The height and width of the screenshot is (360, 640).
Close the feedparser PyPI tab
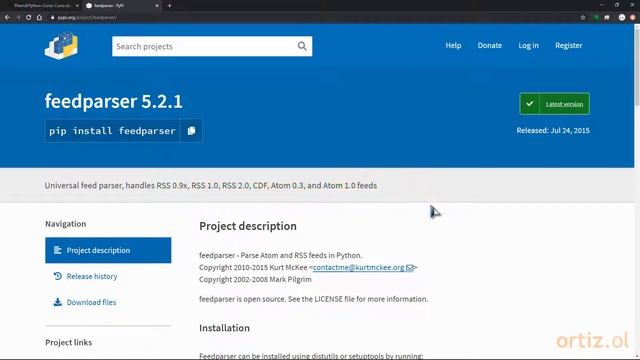pyautogui.click(x=157, y=6)
